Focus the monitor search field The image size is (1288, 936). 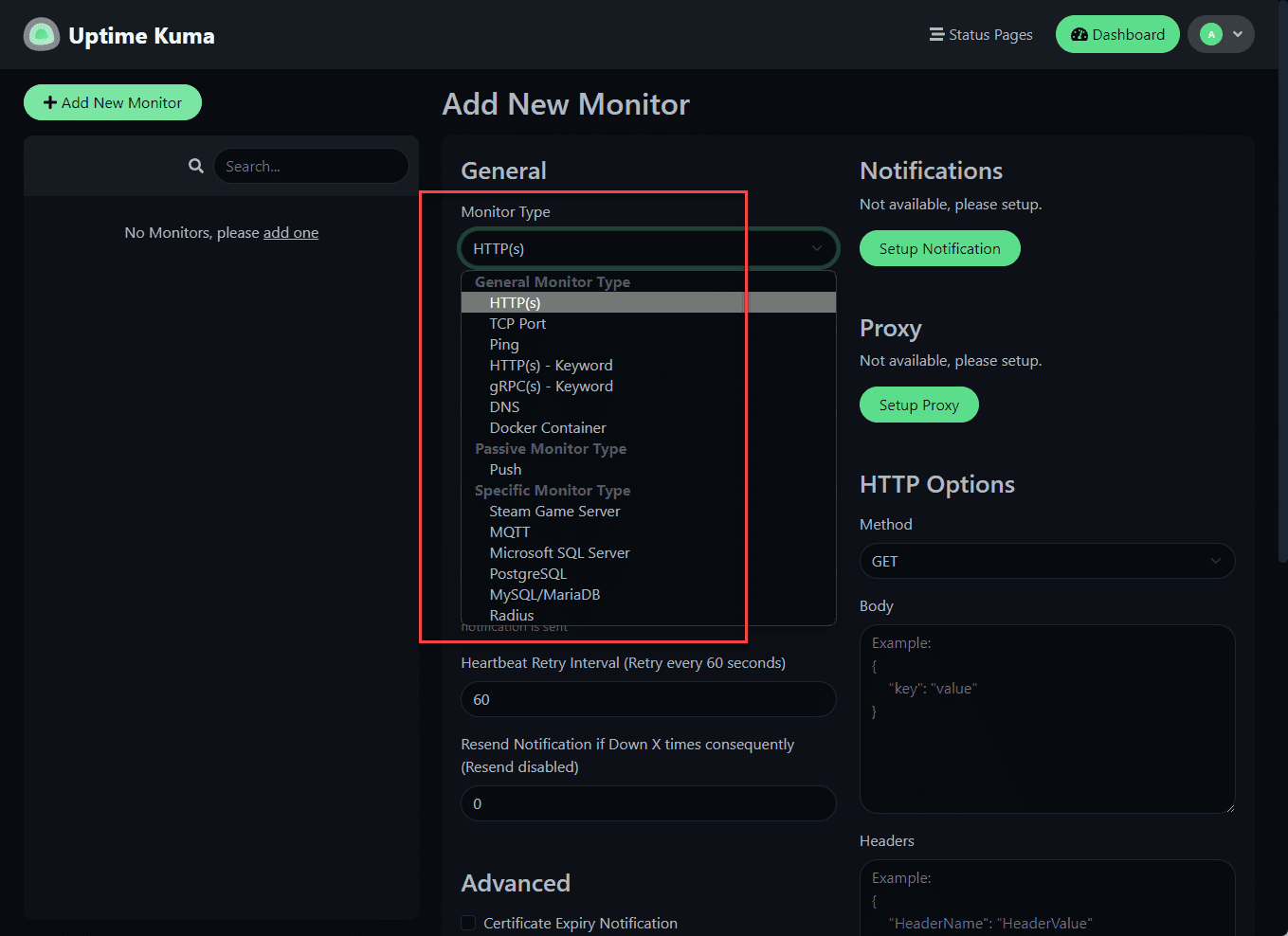tap(311, 166)
